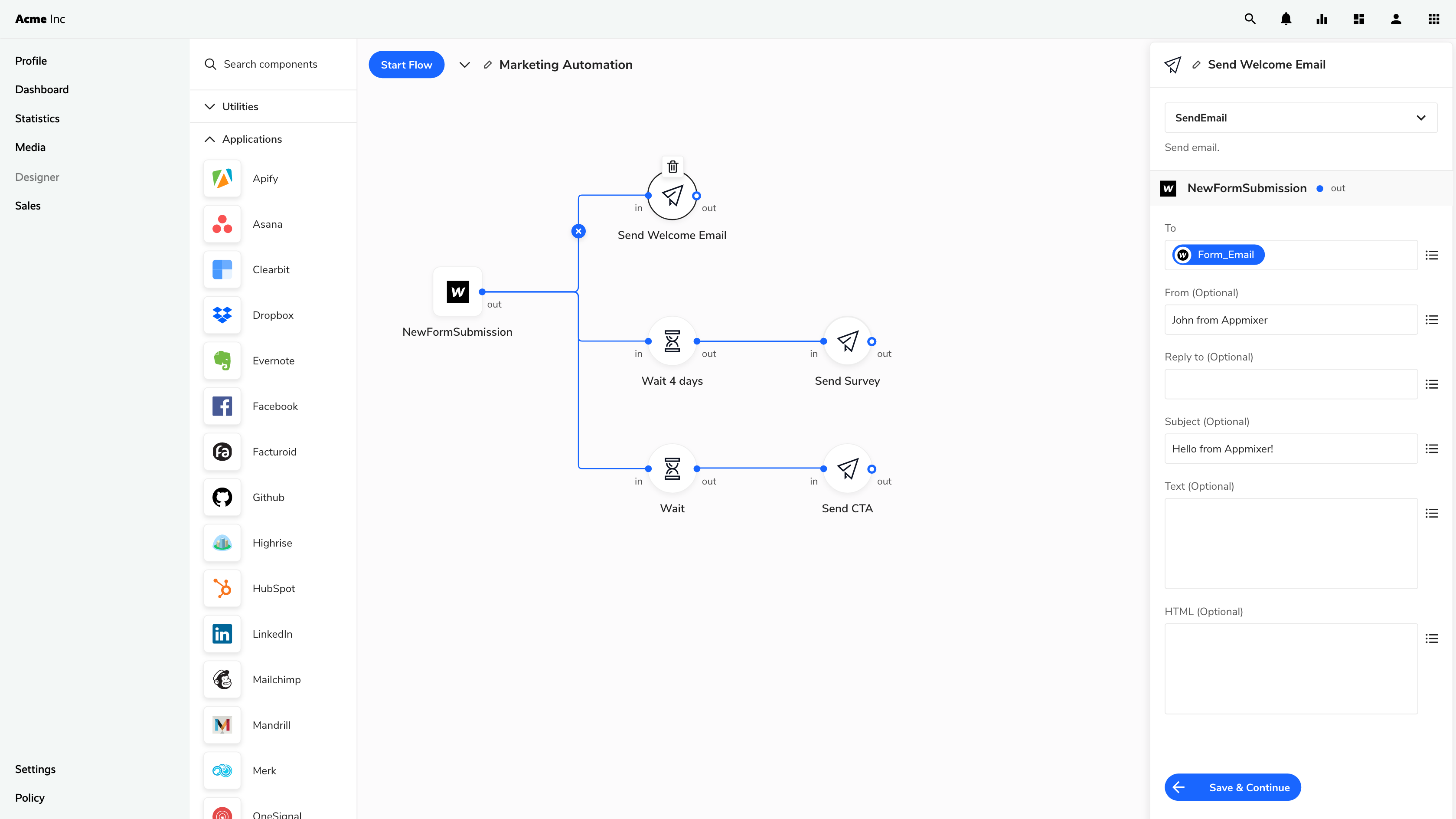
Task: Click the Send Survey out port
Action: pos(872,342)
